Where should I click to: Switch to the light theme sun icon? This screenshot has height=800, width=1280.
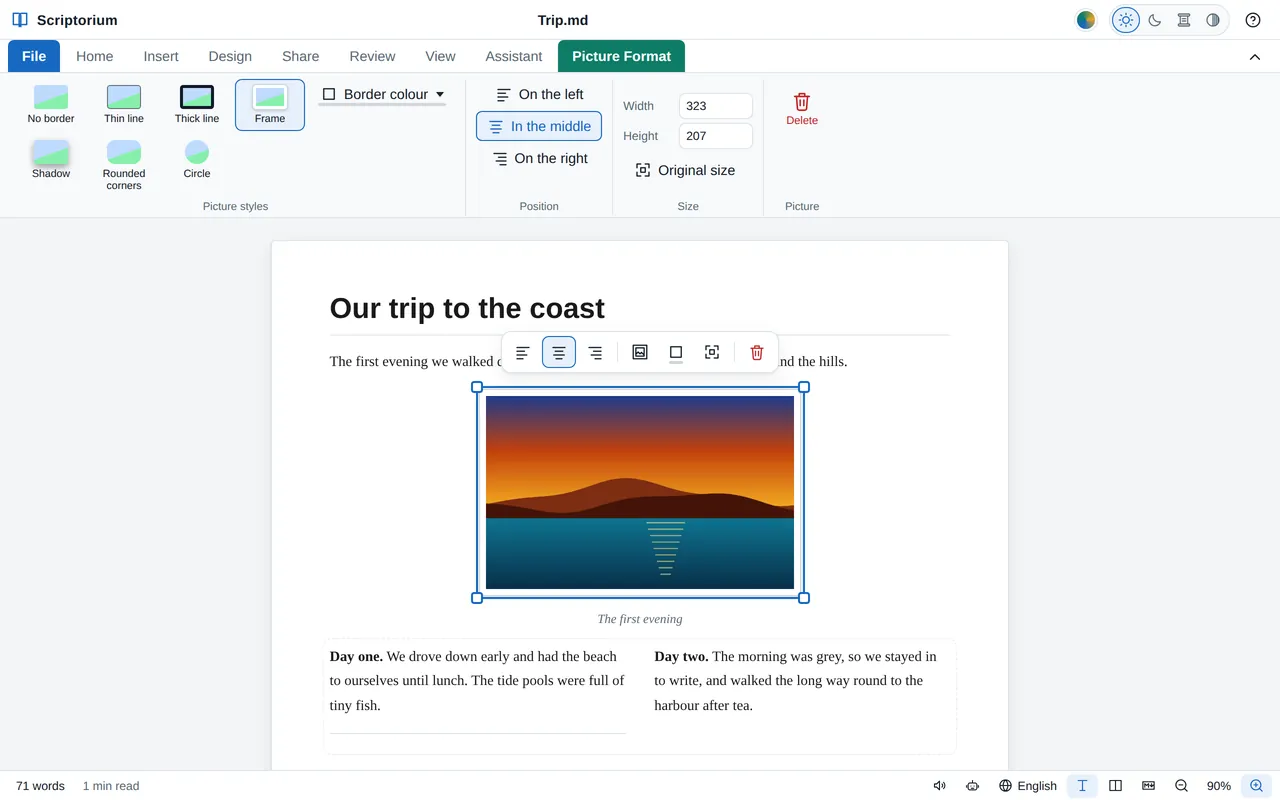[1126, 20]
